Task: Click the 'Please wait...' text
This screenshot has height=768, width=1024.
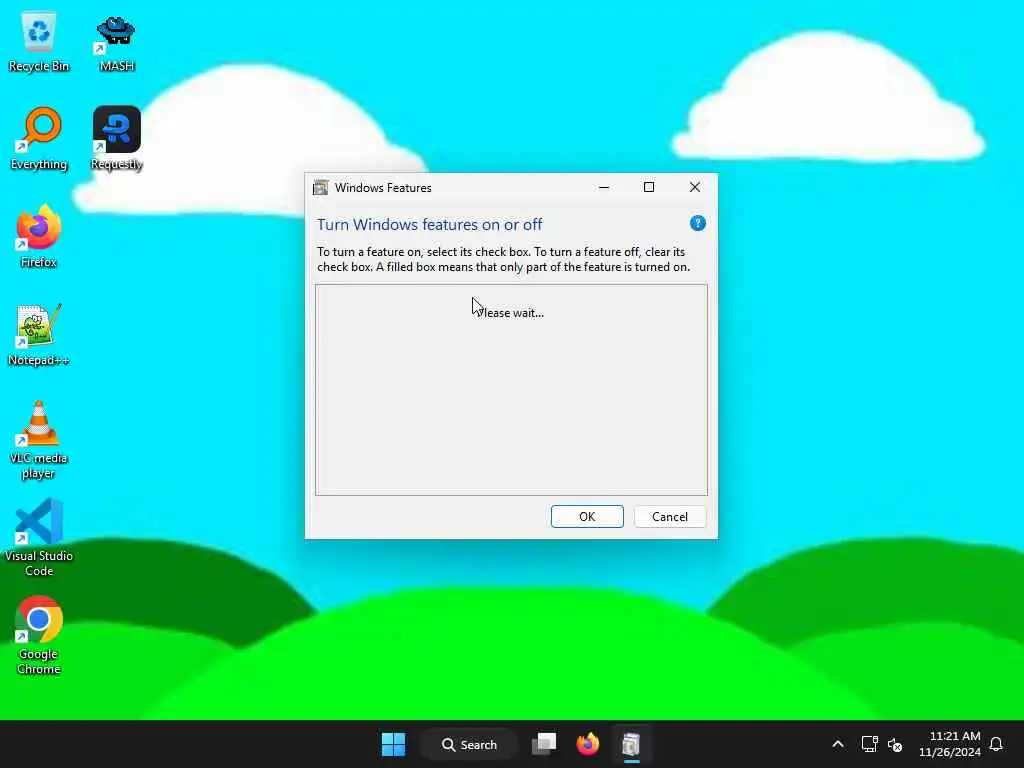Action: pyautogui.click(x=510, y=313)
